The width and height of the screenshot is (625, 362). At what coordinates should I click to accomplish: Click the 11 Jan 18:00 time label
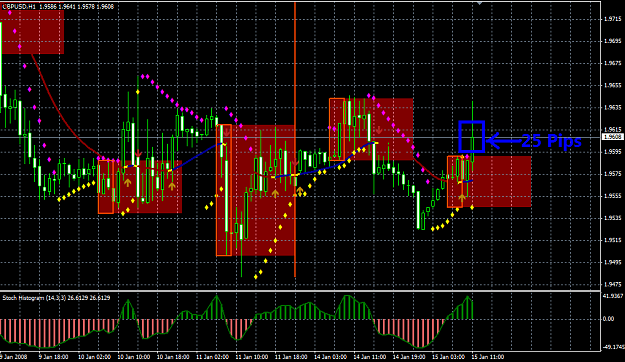tap(291, 356)
